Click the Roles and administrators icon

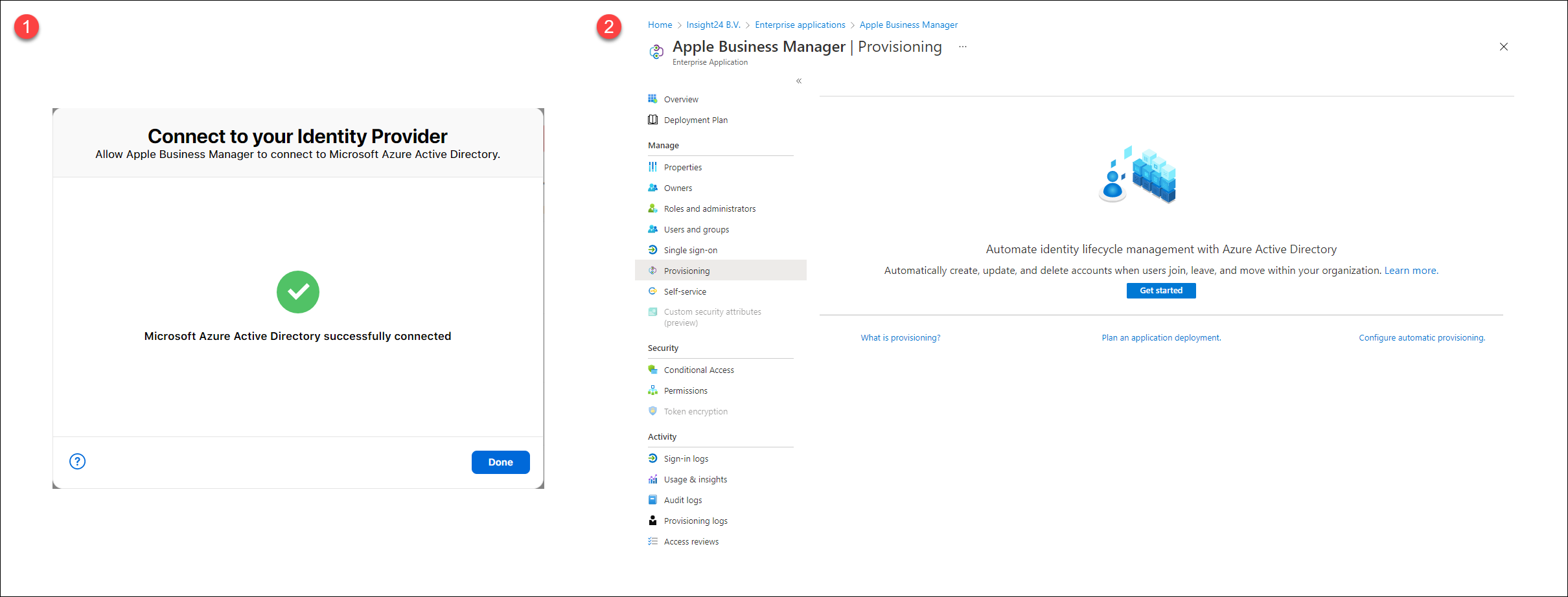point(652,208)
